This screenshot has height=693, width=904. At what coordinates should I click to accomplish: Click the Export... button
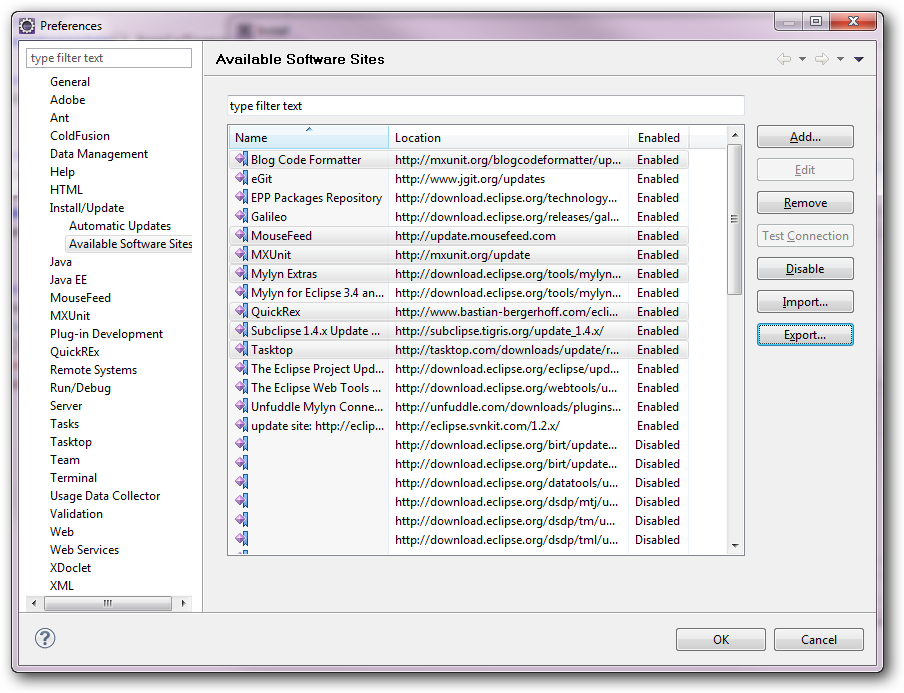(805, 335)
